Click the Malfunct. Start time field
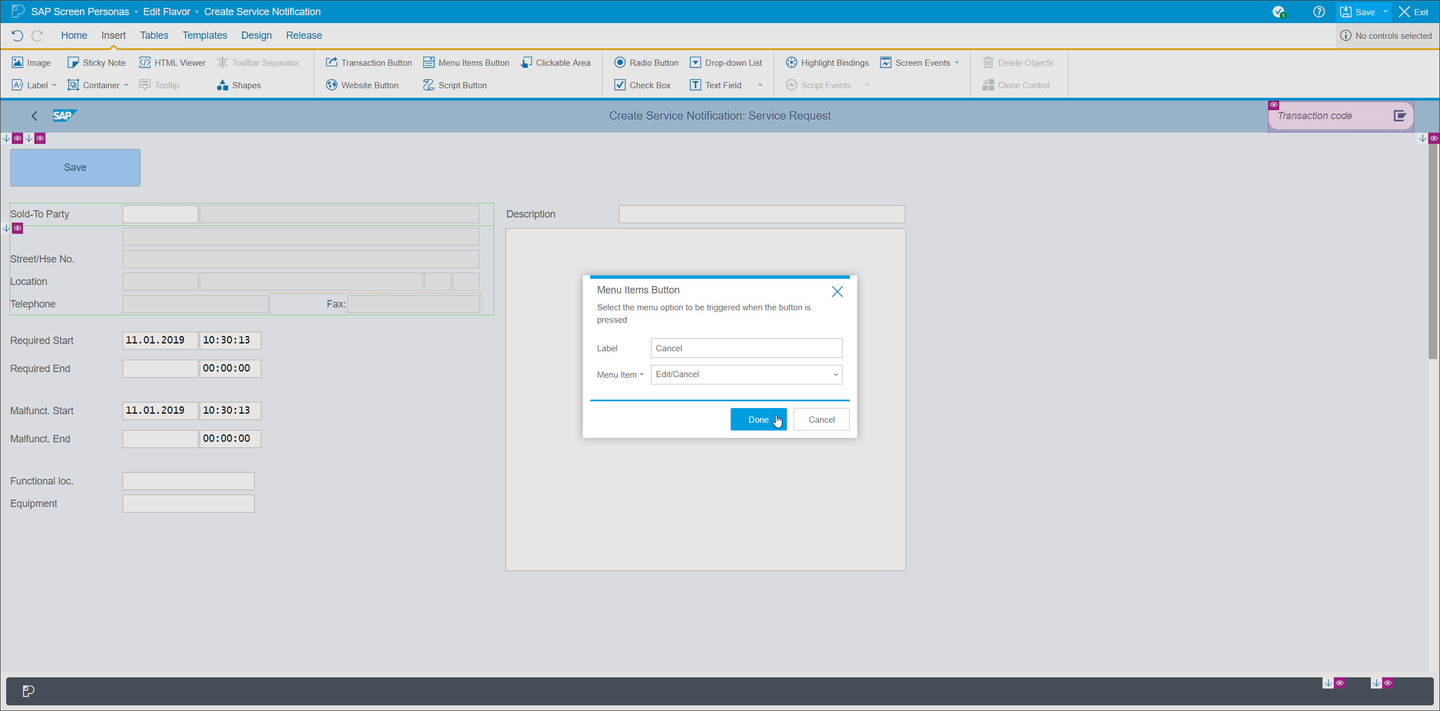 (231, 410)
